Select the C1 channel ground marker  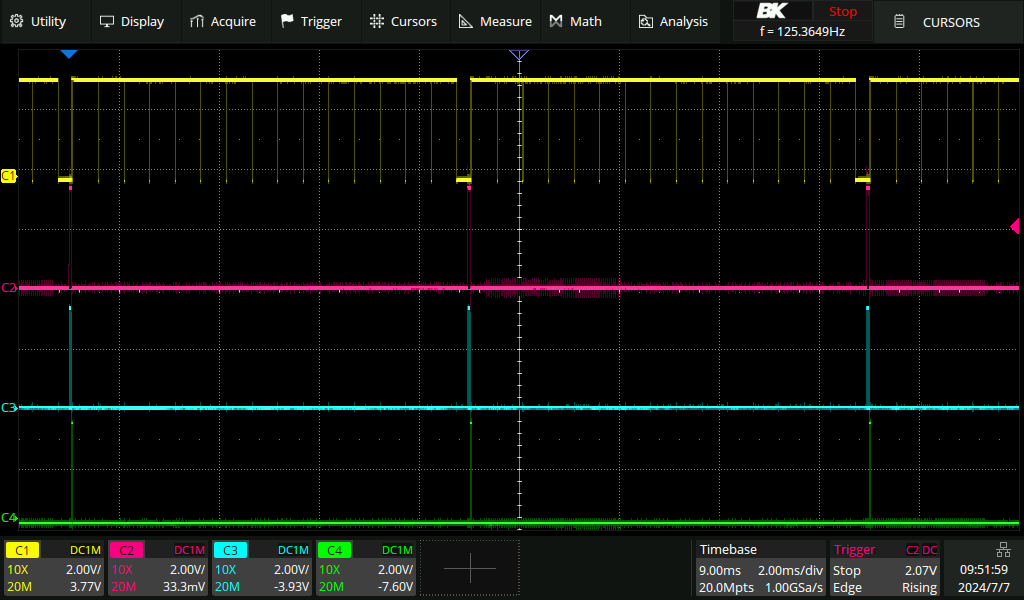(x=8, y=176)
